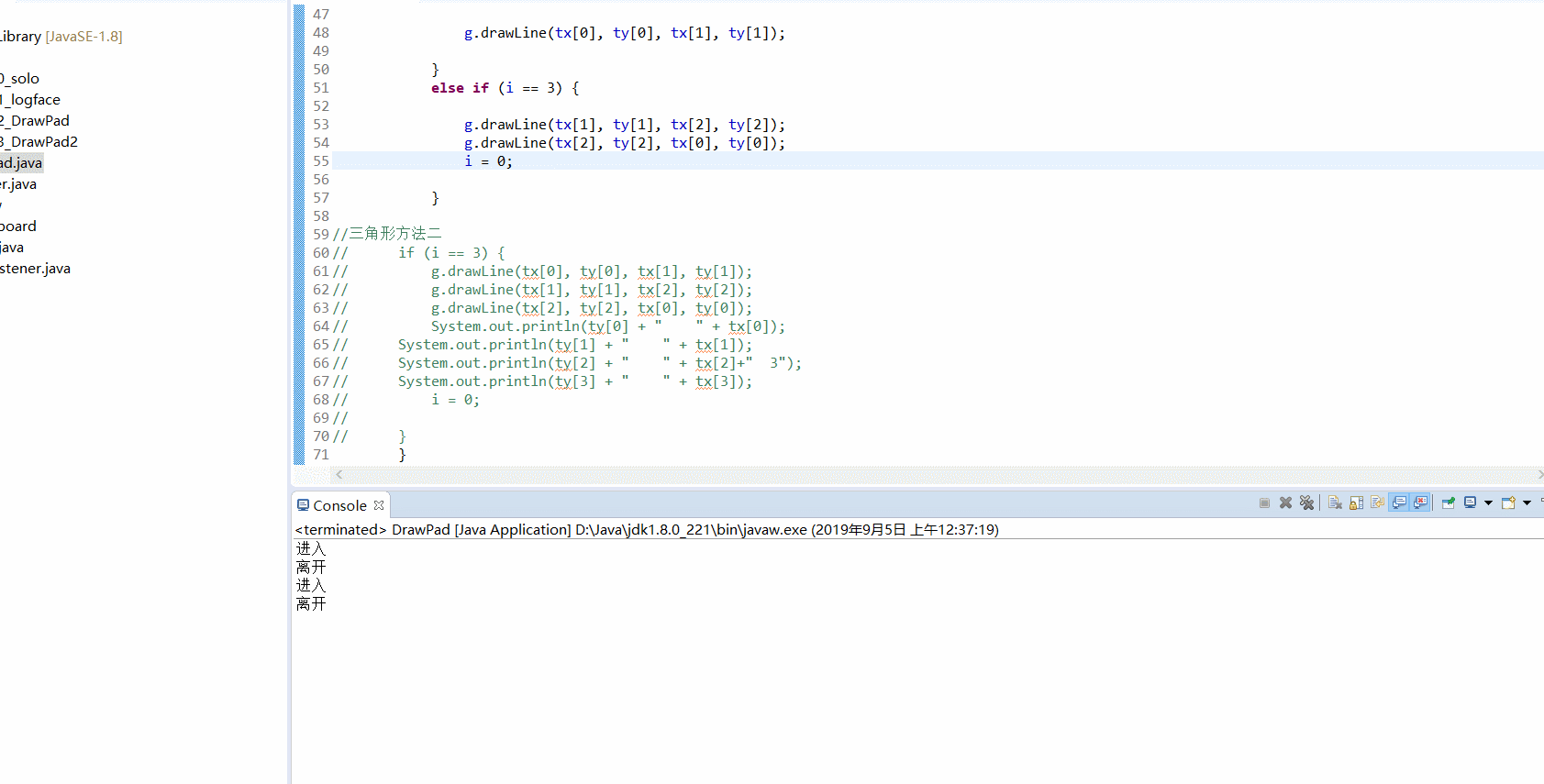
Task: Click the drawLine call on line 48
Action: [625, 33]
